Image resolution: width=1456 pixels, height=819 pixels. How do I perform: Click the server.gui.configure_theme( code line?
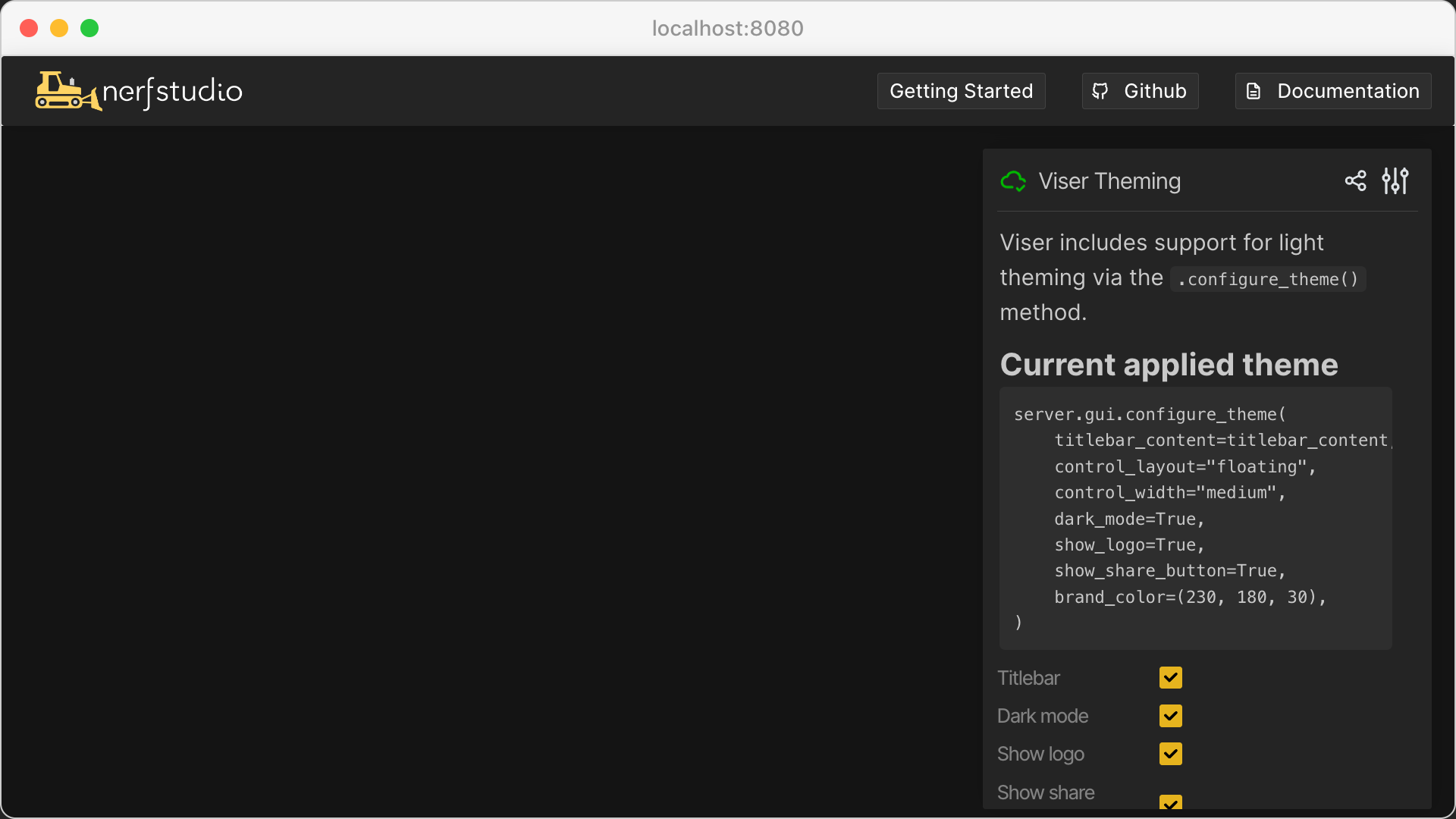coord(1150,415)
